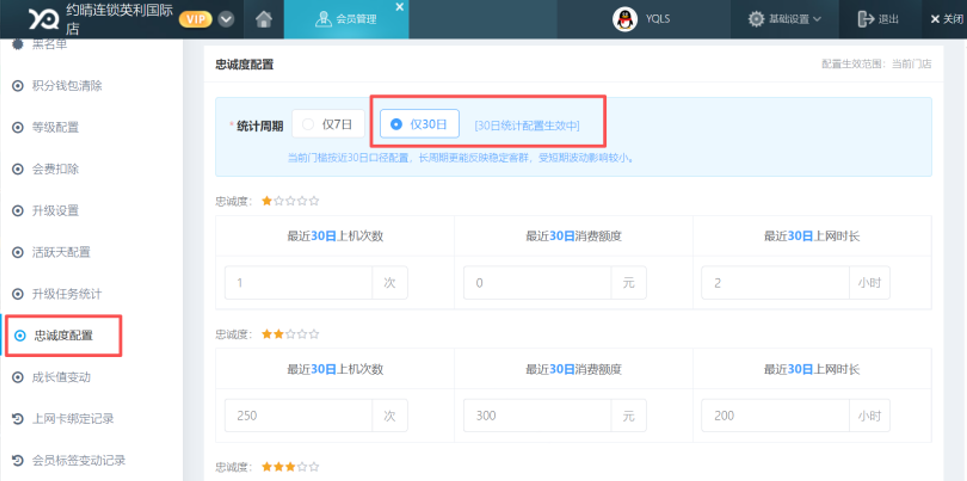
Task: Click the icon beside 等级配置
Action: point(17,128)
